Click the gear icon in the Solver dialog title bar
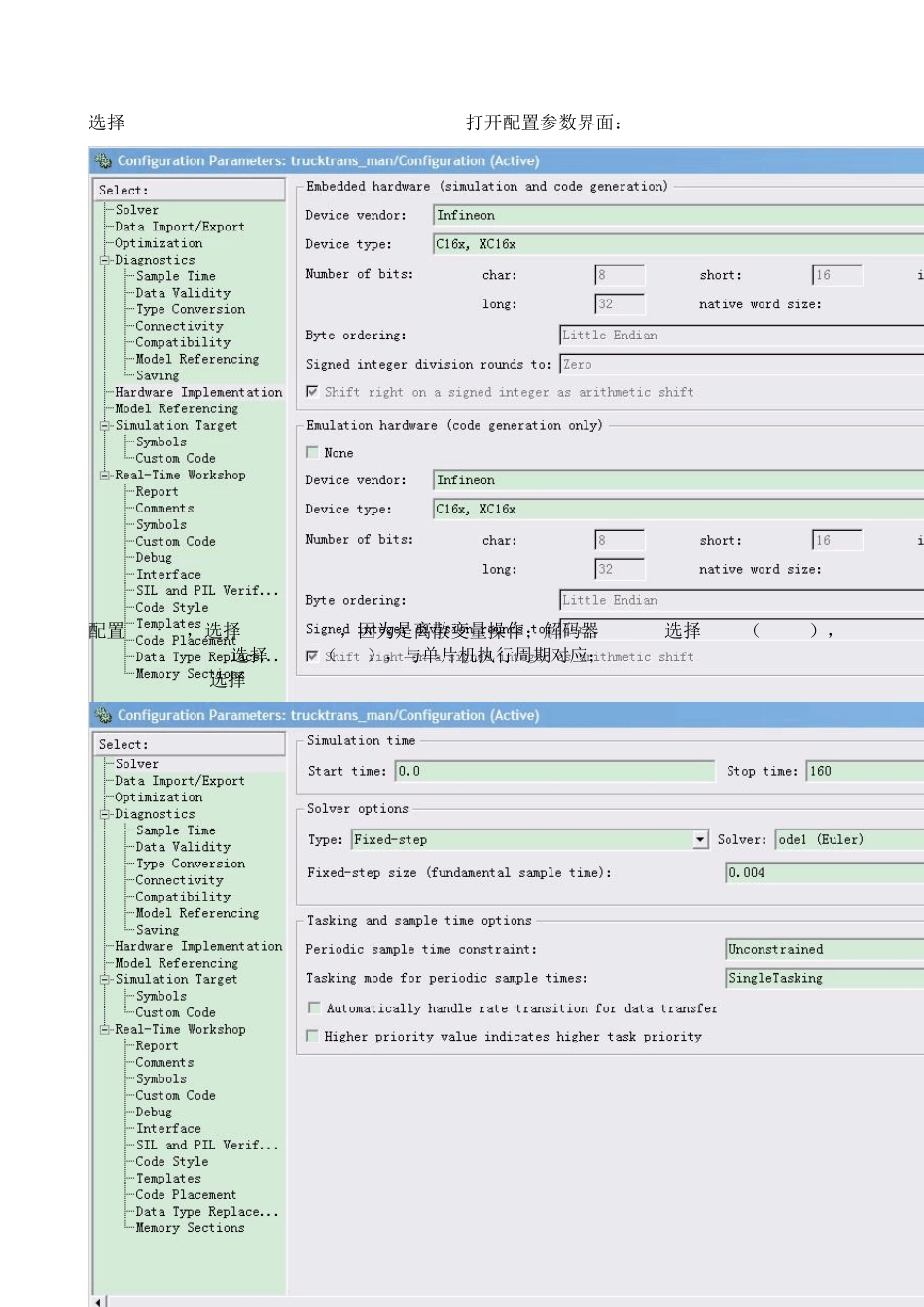 103,716
